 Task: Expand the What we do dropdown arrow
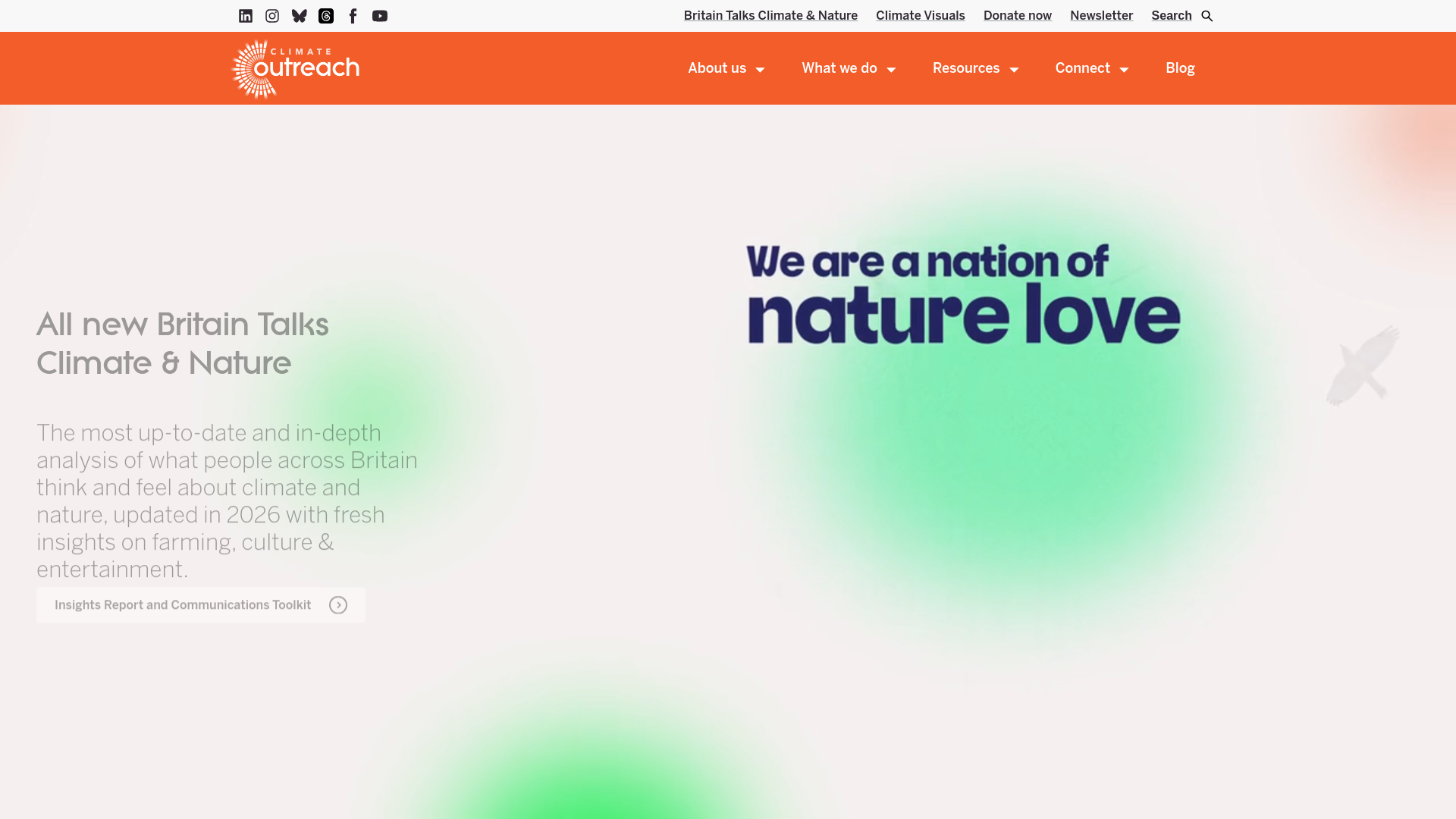click(891, 70)
